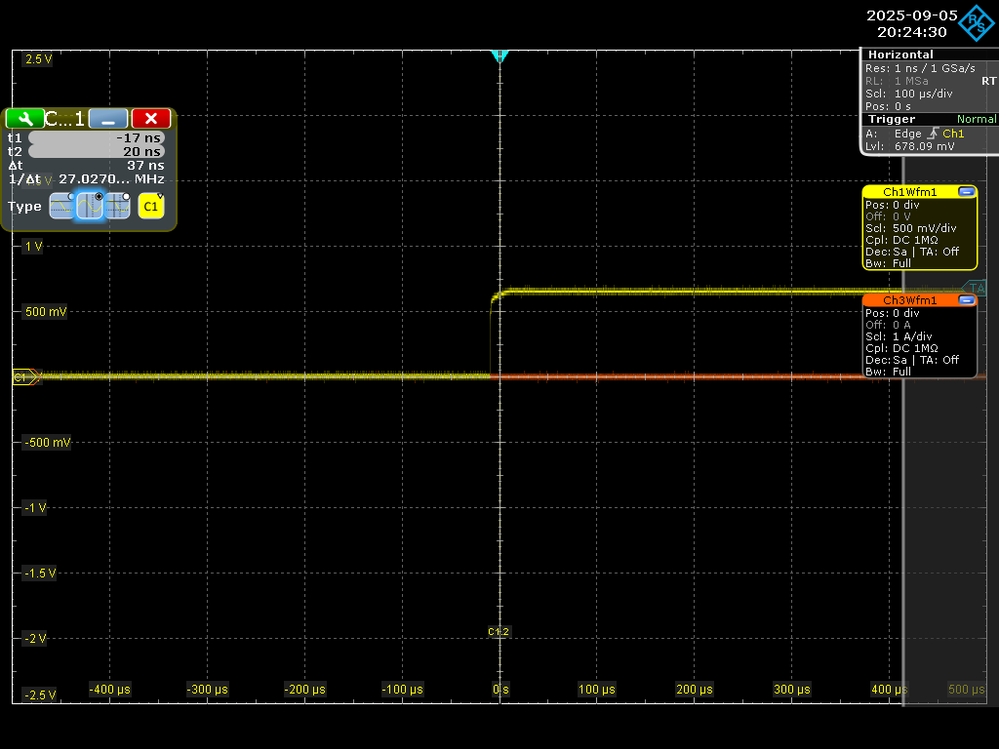Minimize the cursor results box

(108, 118)
